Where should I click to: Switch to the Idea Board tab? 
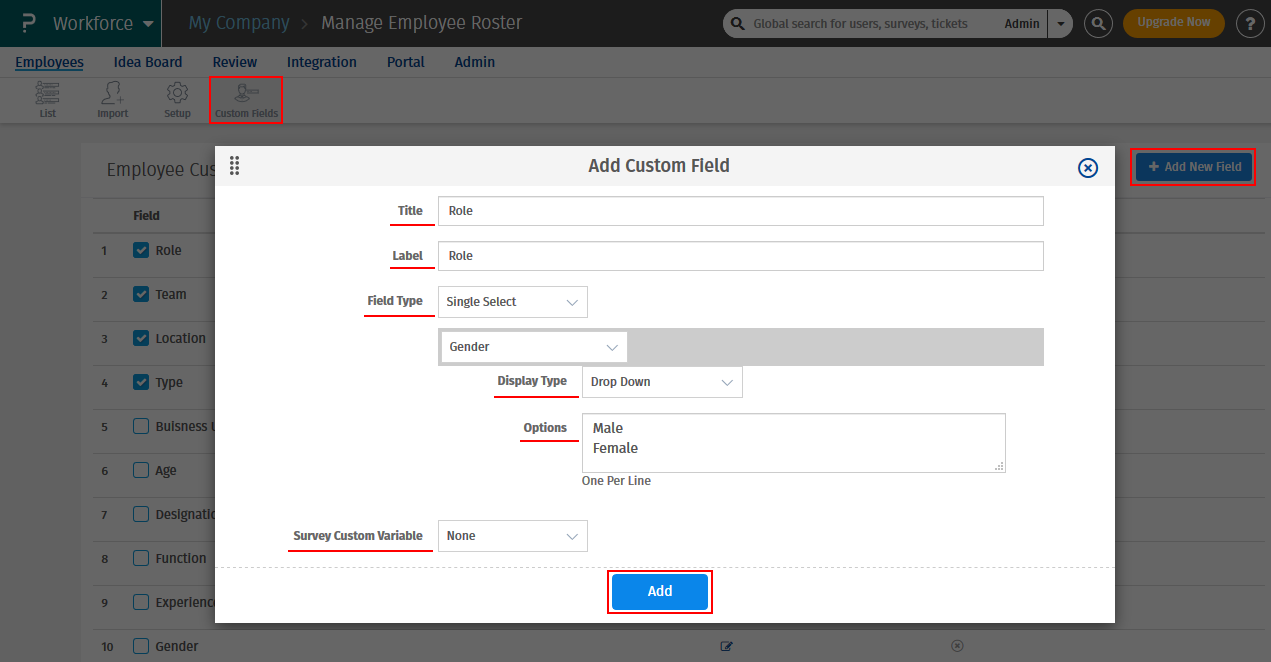coord(147,61)
